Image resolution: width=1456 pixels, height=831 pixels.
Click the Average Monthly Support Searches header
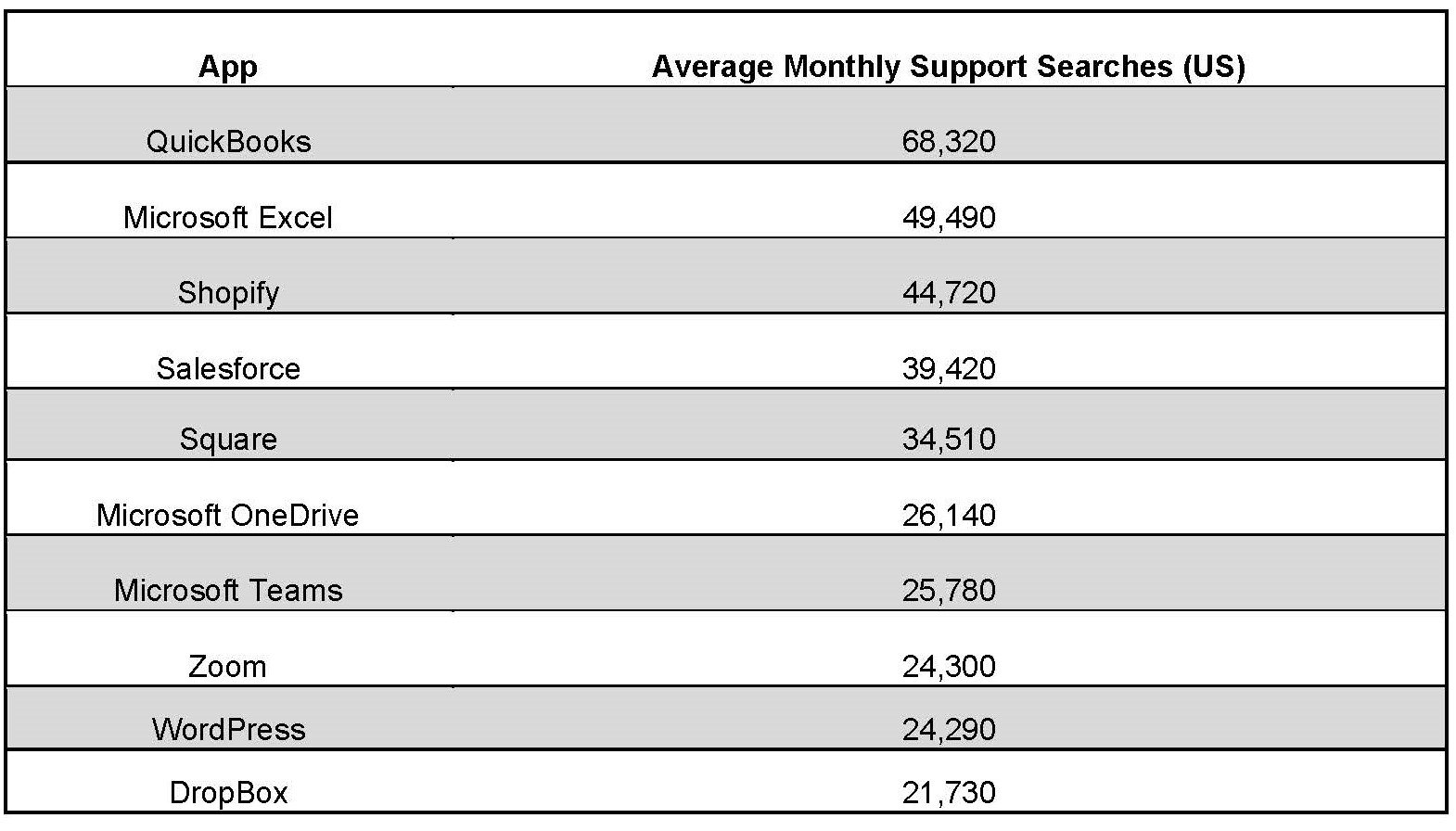948,67
